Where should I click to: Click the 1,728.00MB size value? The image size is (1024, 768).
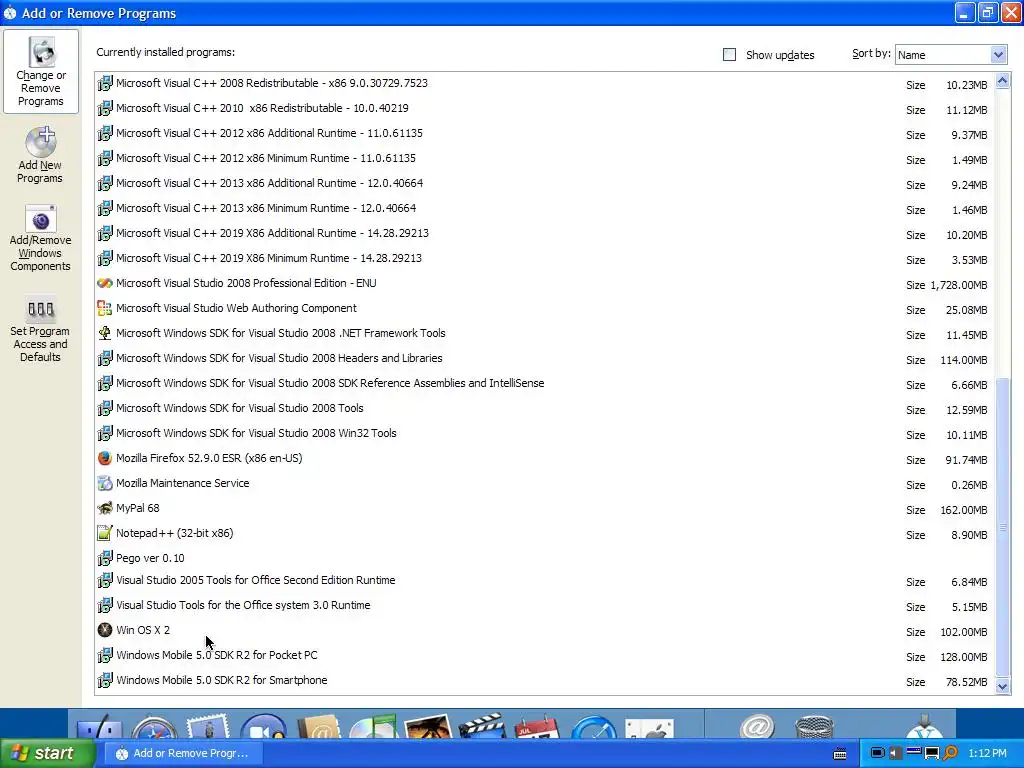[959, 285]
